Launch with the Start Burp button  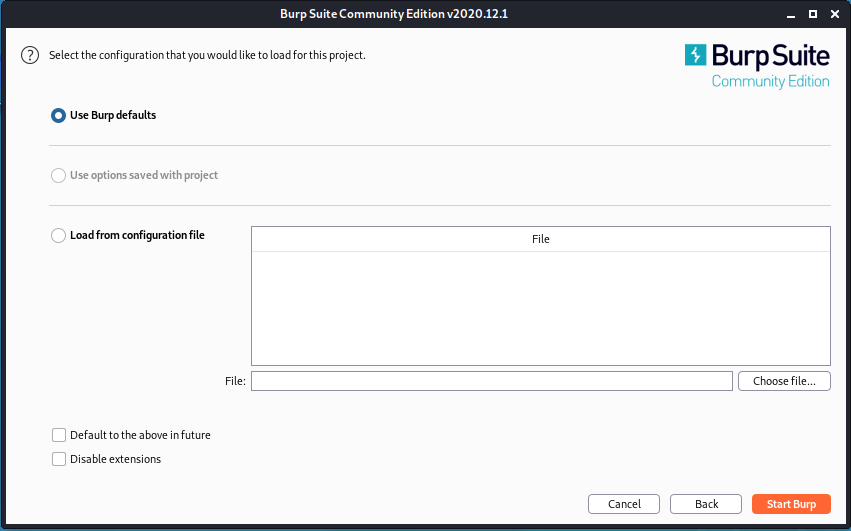pos(791,504)
